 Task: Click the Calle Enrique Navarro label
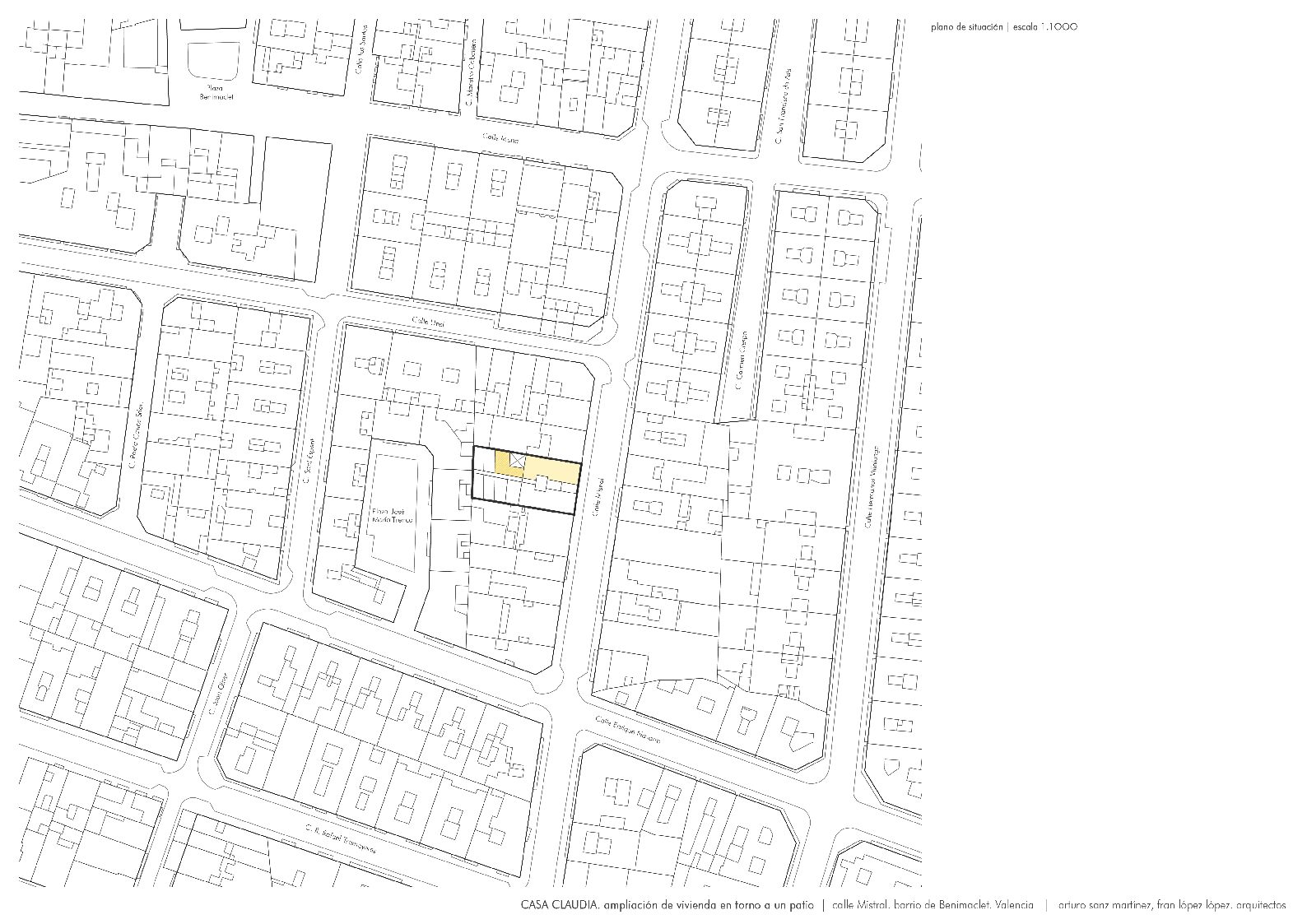tap(629, 730)
